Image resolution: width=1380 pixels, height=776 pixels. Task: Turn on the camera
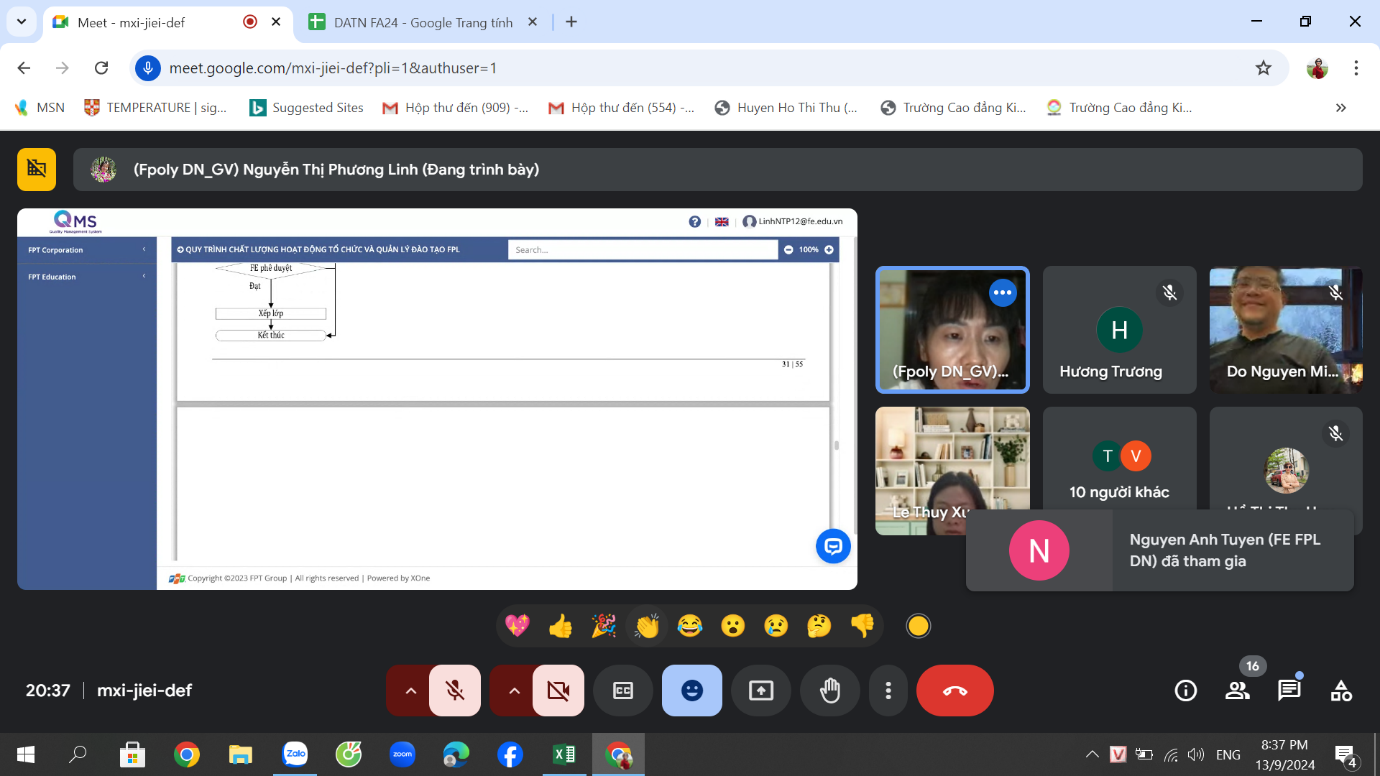point(558,691)
